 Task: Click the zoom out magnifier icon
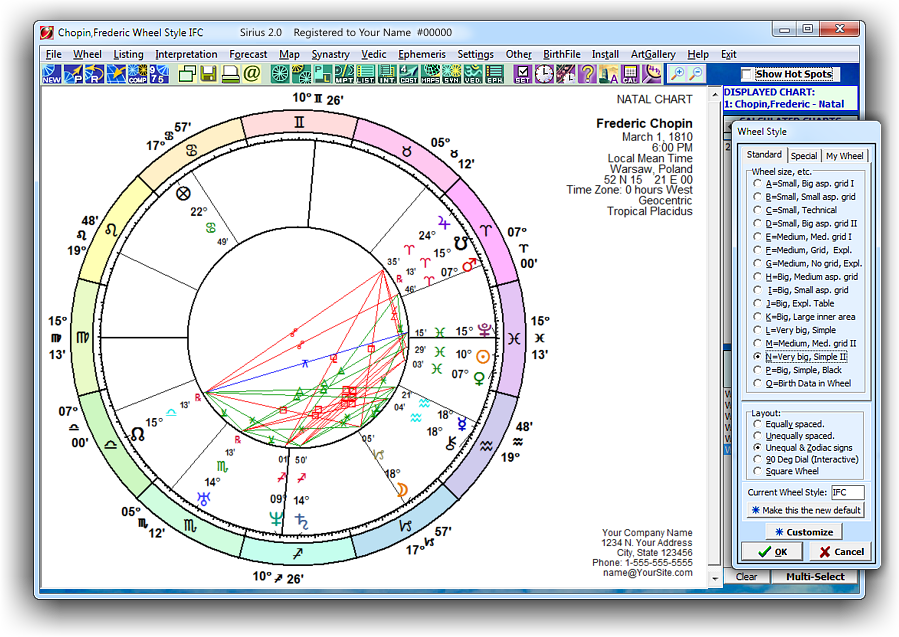(x=696, y=74)
